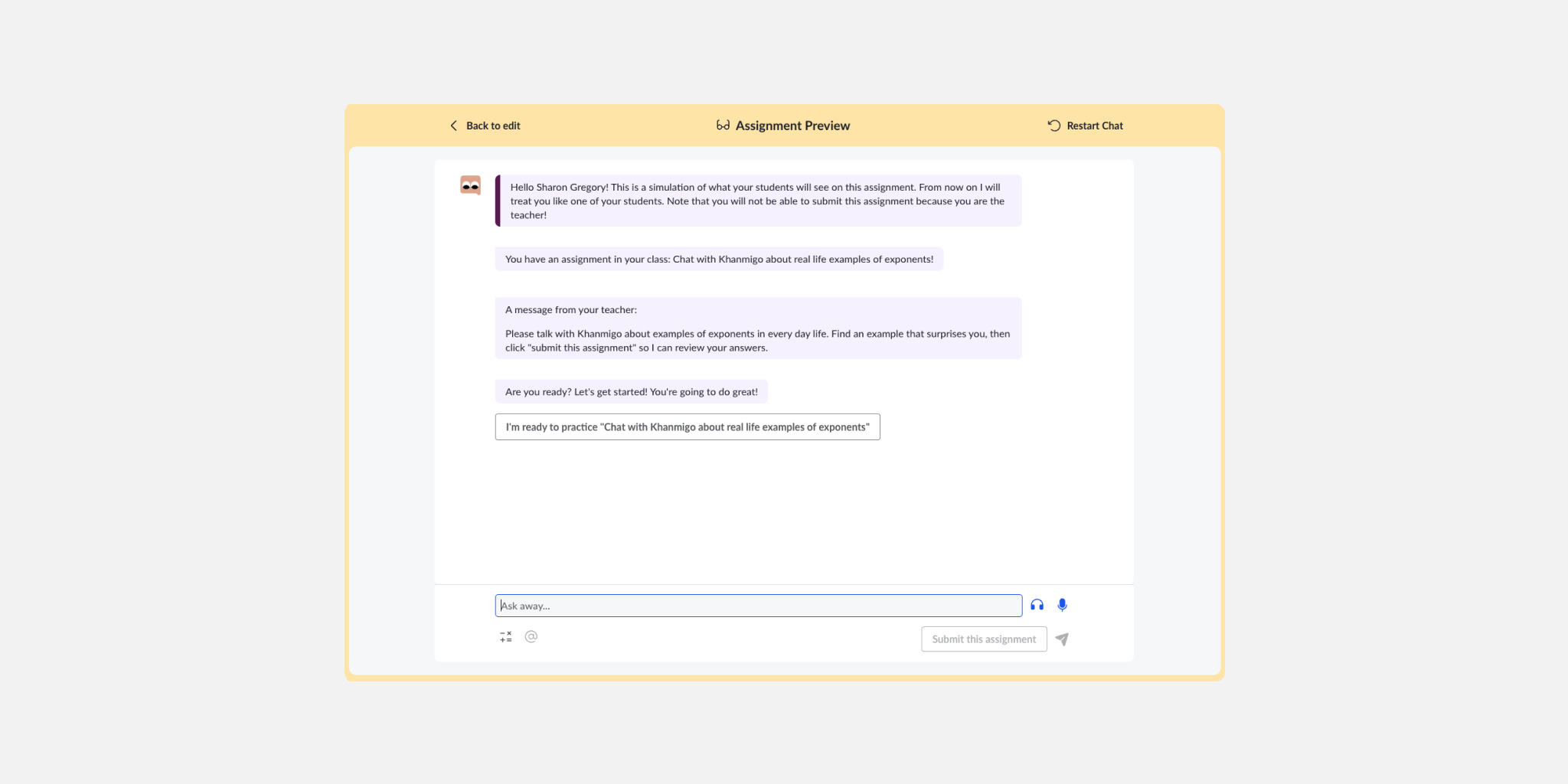Enable the microphone voice input
Image resolution: width=1568 pixels, height=784 pixels.
coord(1062,605)
